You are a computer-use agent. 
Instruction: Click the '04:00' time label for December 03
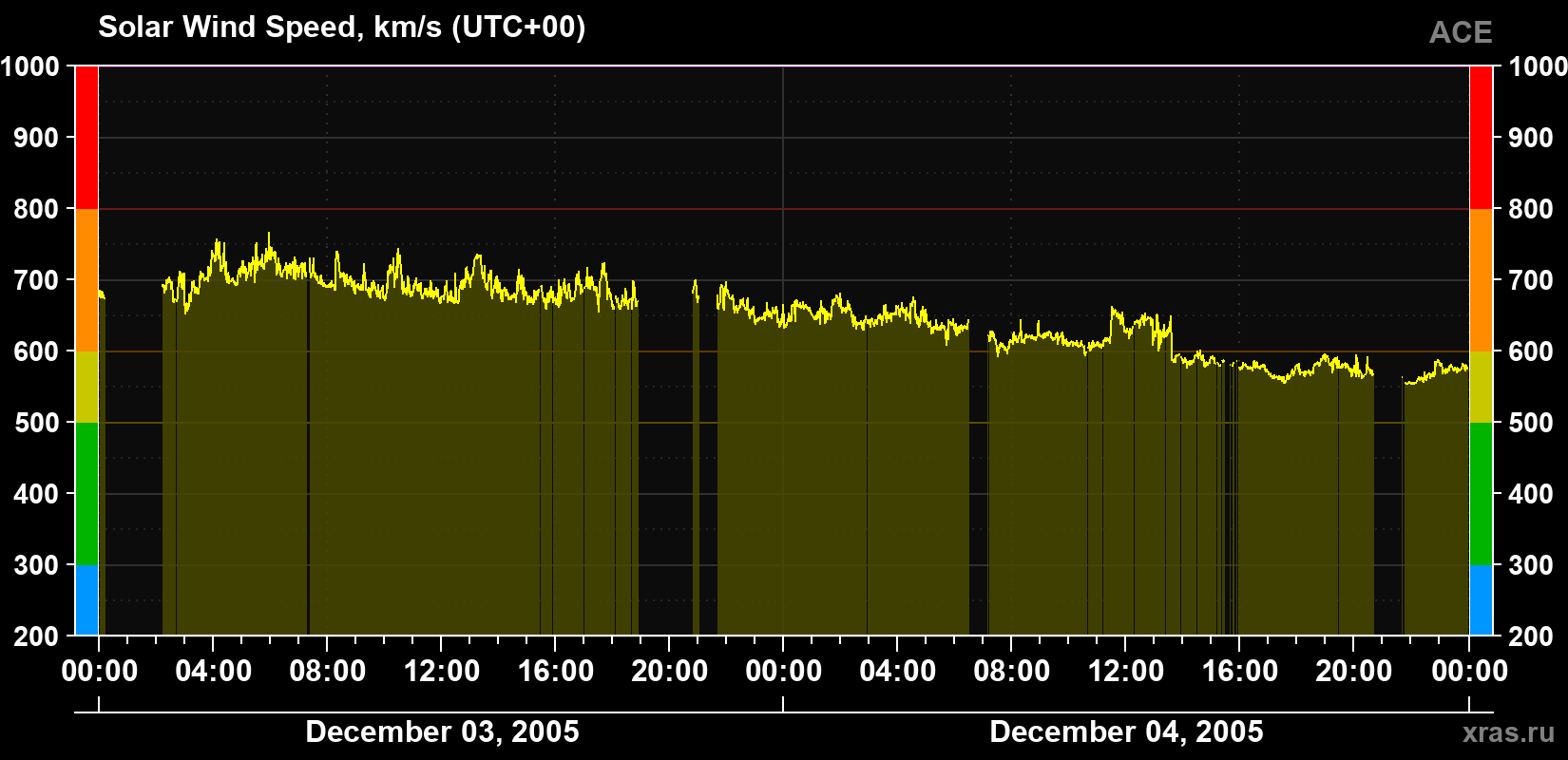214,671
